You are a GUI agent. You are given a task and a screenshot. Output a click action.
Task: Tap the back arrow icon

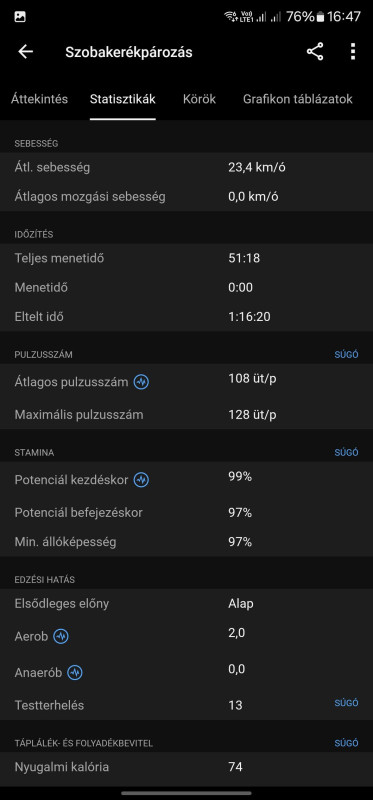point(25,52)
